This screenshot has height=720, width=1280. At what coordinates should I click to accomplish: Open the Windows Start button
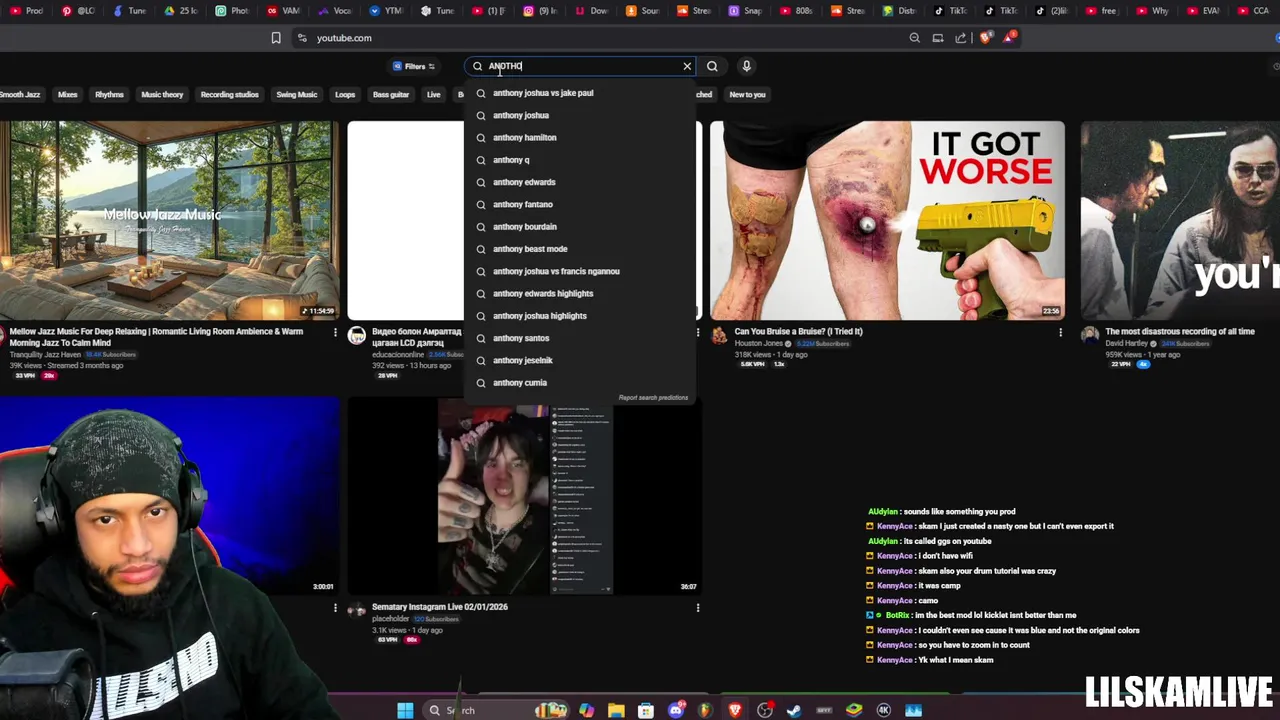tap(405, 710)
